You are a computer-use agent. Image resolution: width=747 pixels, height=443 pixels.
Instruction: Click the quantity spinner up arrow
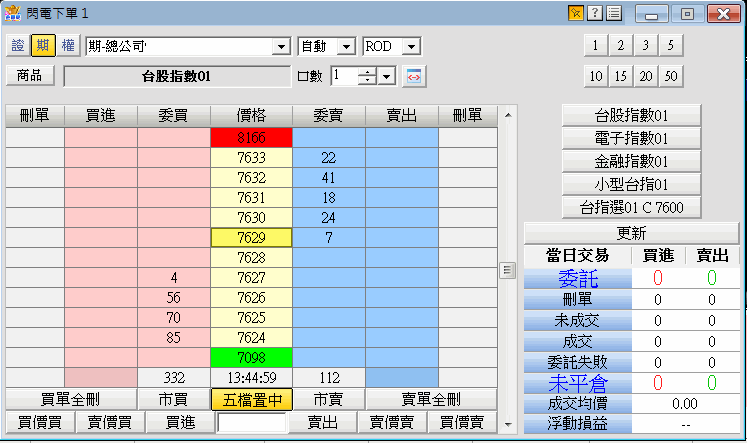point(368,72)
